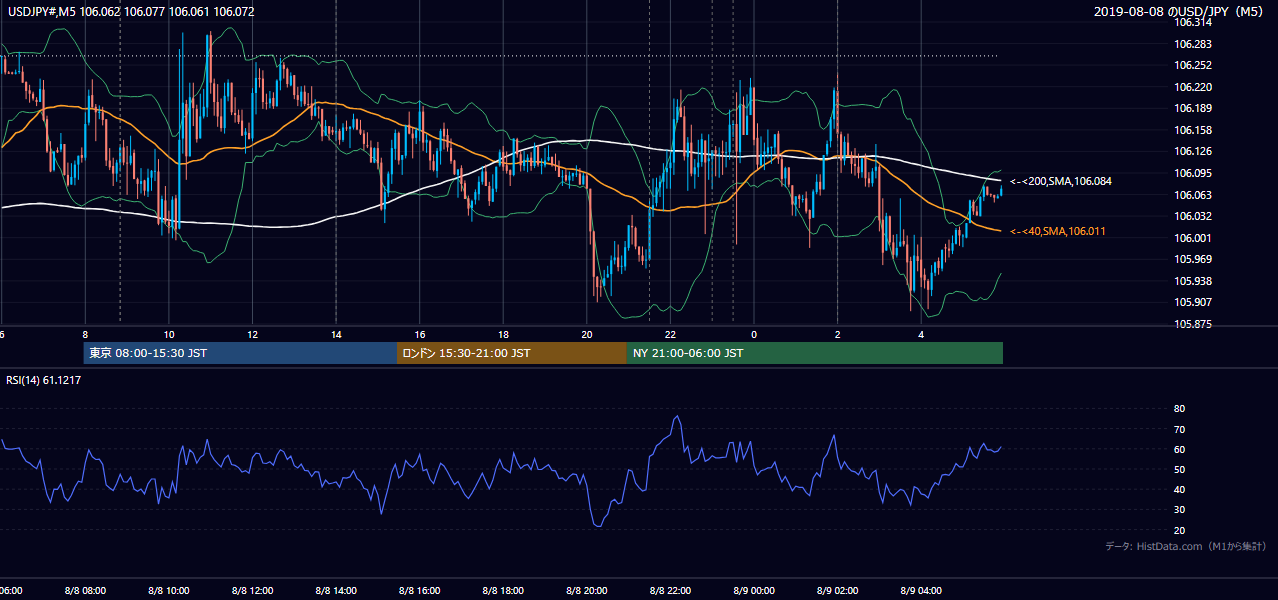Click price level 106.314 on the axis
This screenshot has height=600, width=1278.
[x=1193, y=22]
